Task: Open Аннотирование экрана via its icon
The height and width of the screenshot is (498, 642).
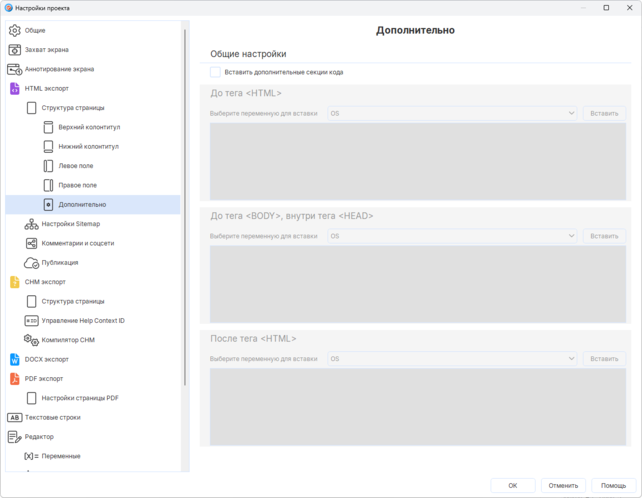Action: [x=14, y=69]
